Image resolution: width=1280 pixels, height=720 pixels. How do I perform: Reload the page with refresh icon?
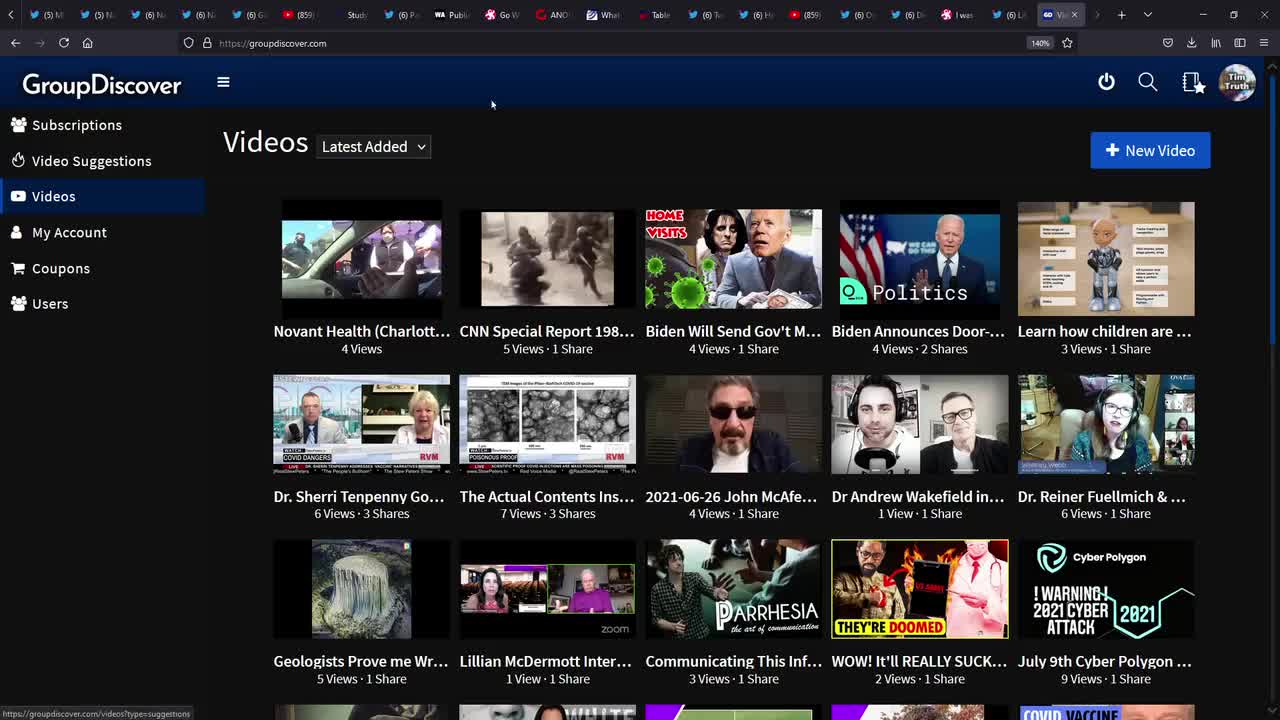pyautogui.click(x=64, y=43)
